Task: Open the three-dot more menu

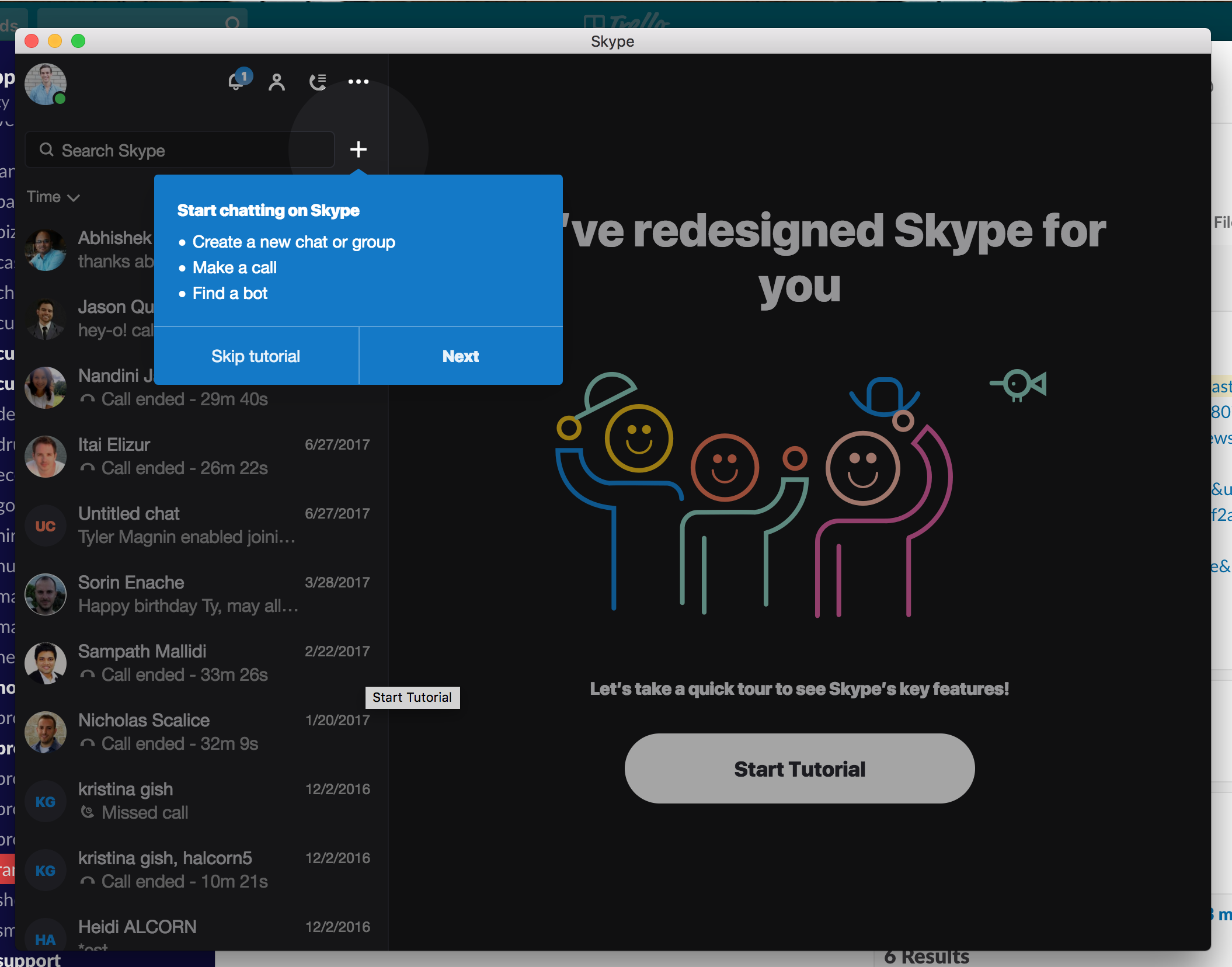Action: coord(359,82)
